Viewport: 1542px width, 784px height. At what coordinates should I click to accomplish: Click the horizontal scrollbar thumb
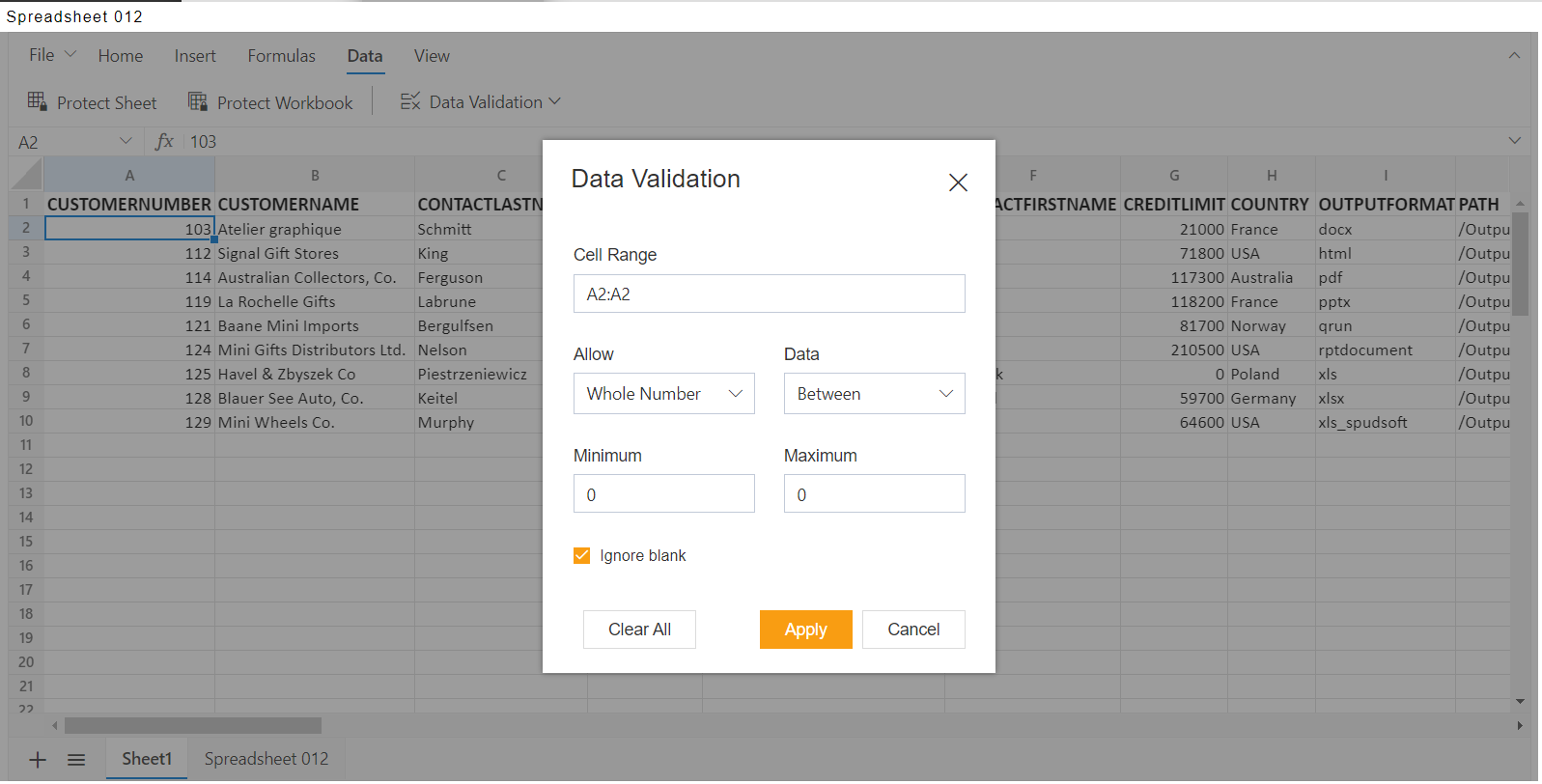(x=193, y=725)
